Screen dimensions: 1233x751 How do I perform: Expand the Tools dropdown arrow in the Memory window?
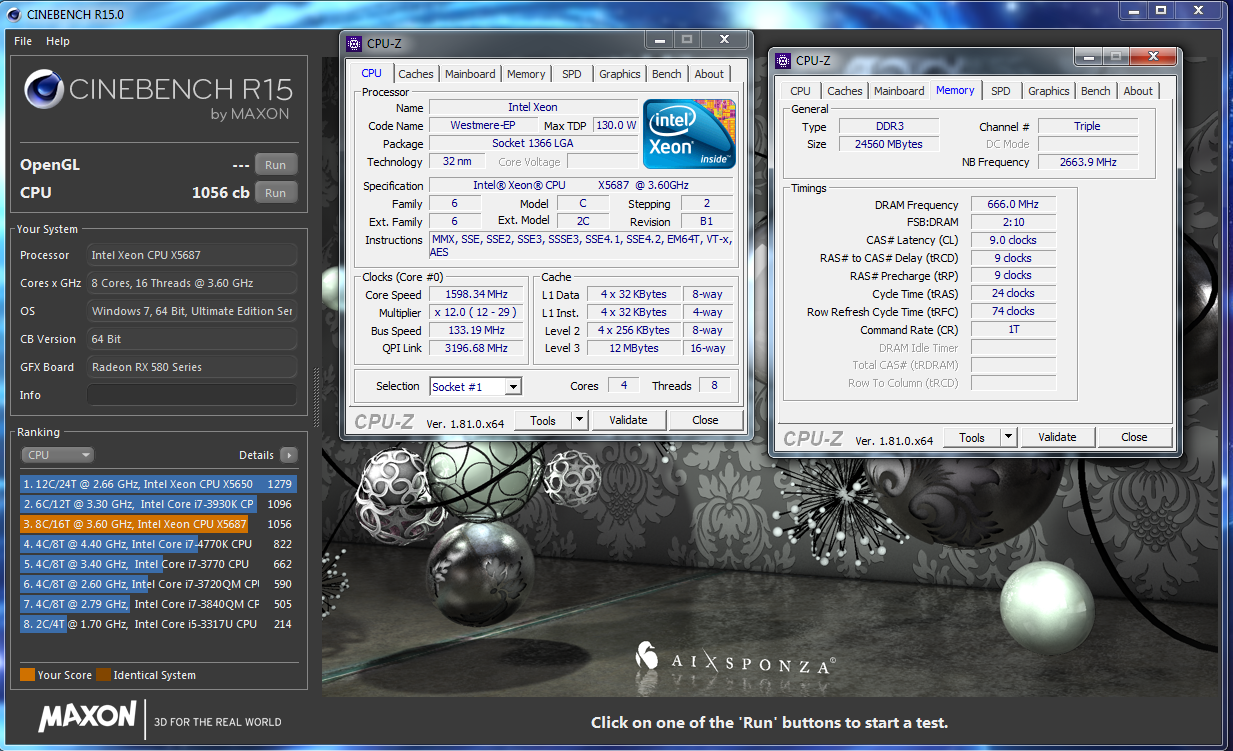click(1009, 437)
